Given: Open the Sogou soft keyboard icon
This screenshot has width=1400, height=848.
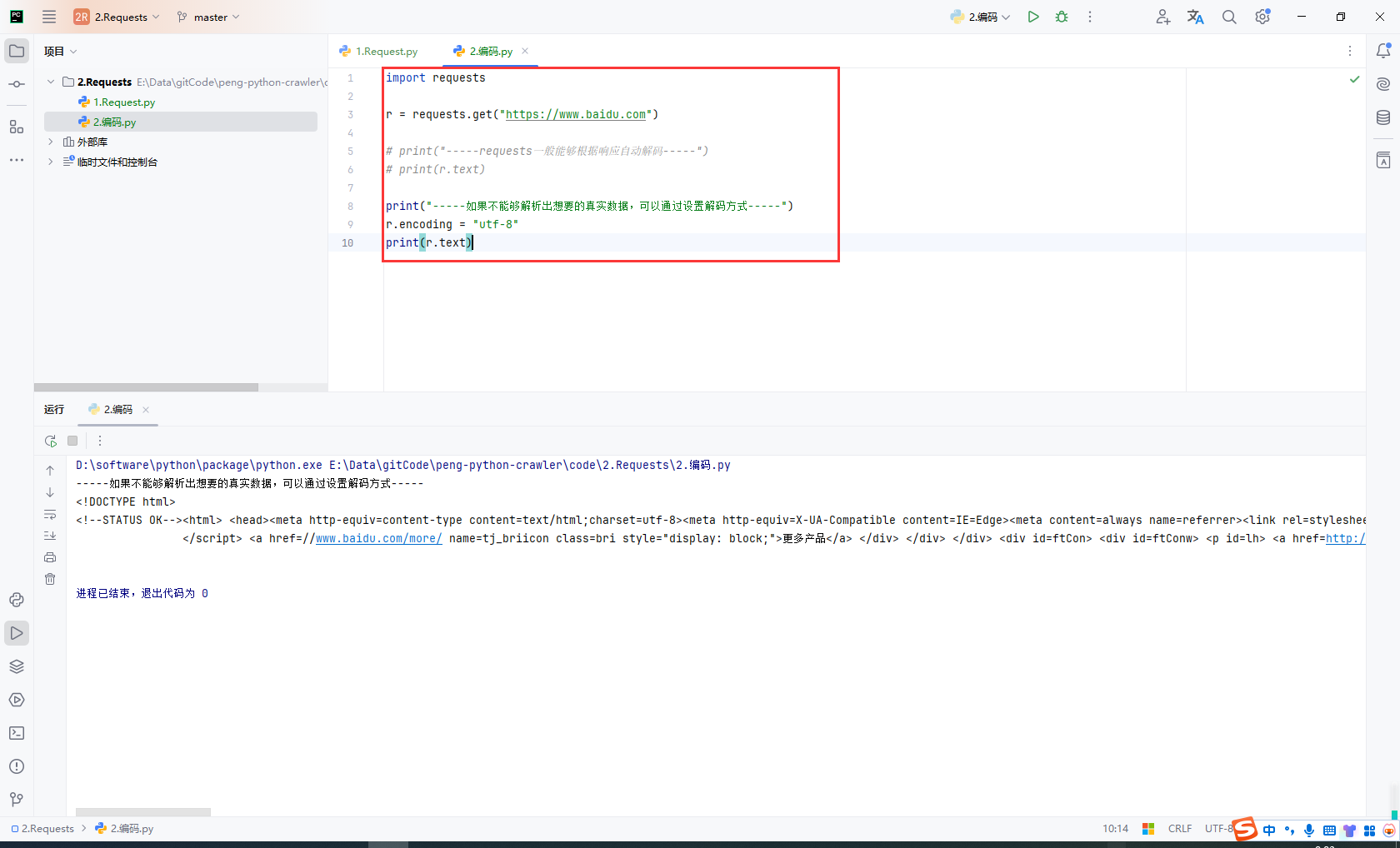Looking at the screenshot, I should click(1329, 830).
